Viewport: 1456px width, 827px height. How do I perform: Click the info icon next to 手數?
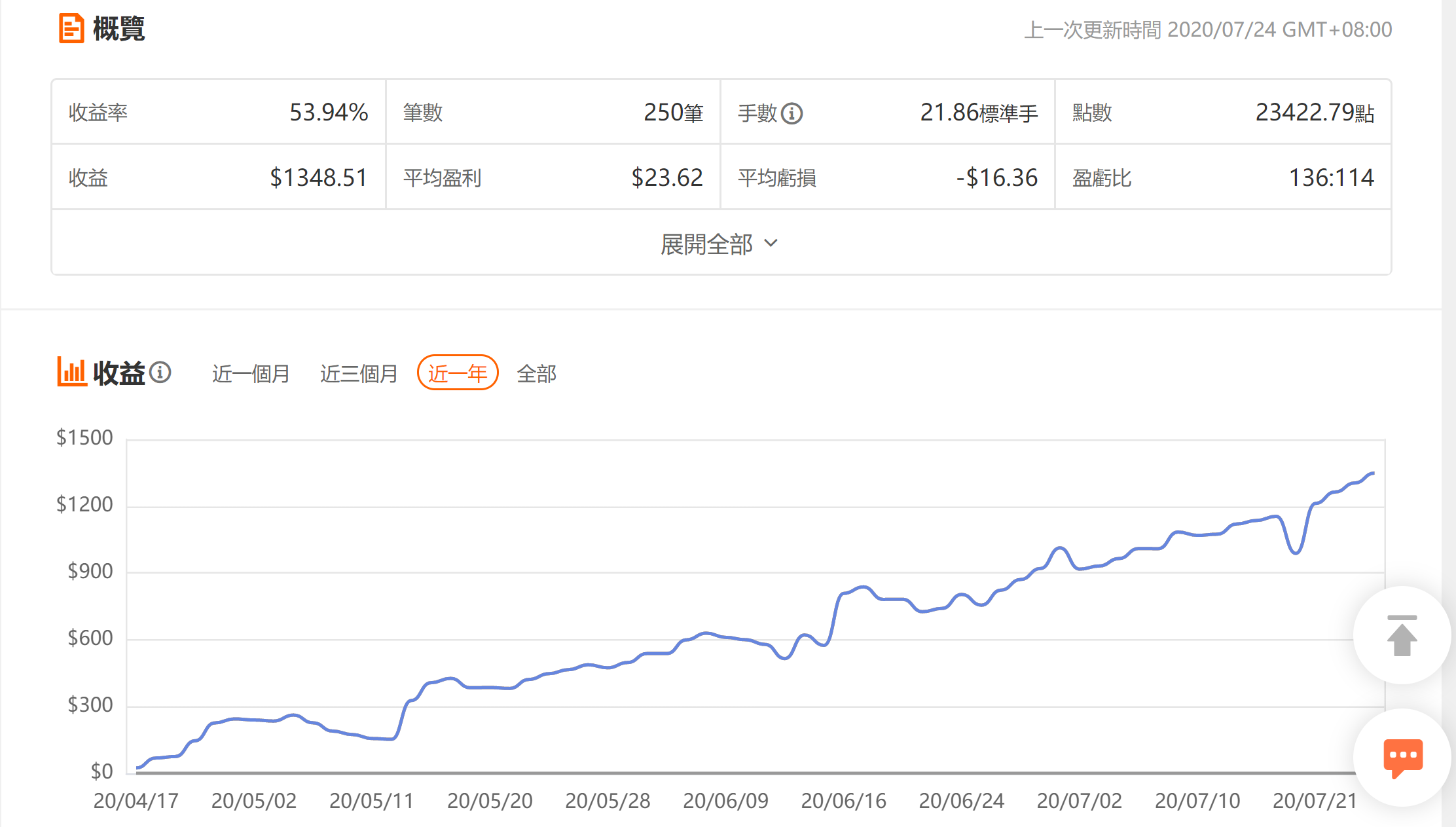click(792, 113)
